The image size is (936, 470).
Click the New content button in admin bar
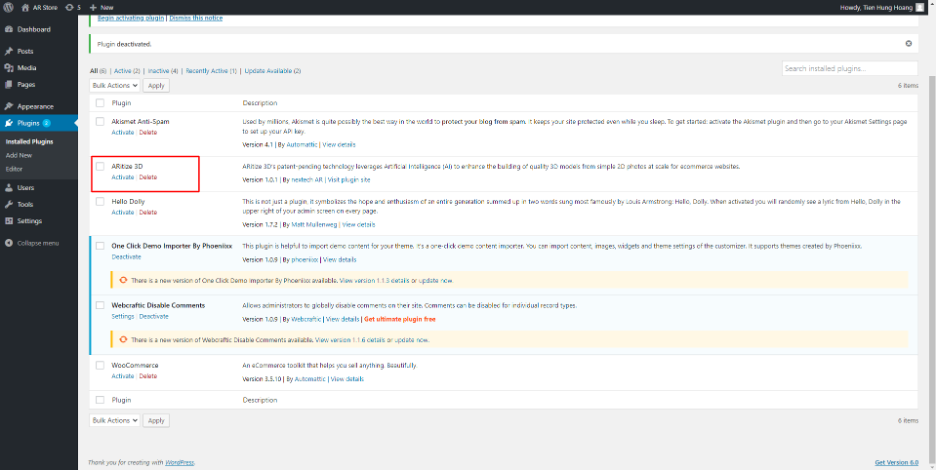tap(101, 7)
